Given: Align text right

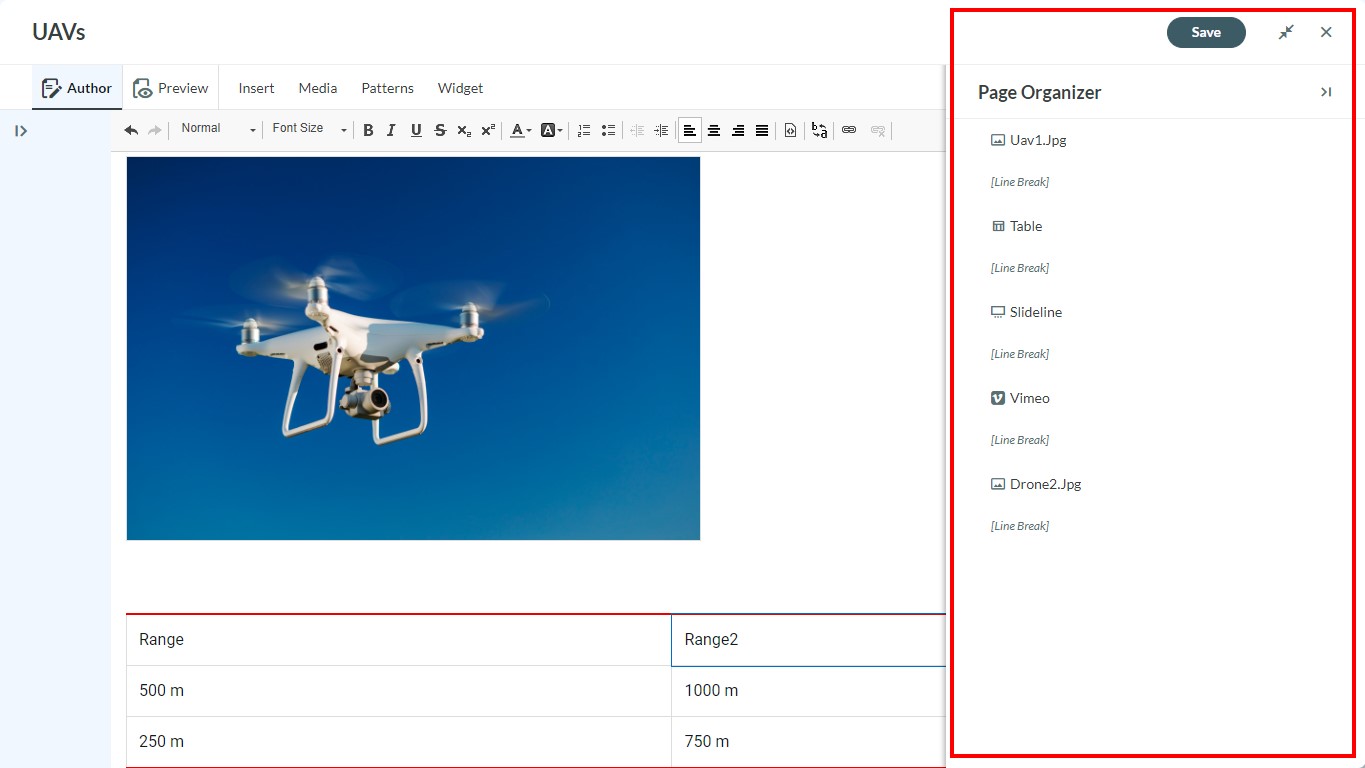Looking at the screenshot, I should tap(738, 130).
